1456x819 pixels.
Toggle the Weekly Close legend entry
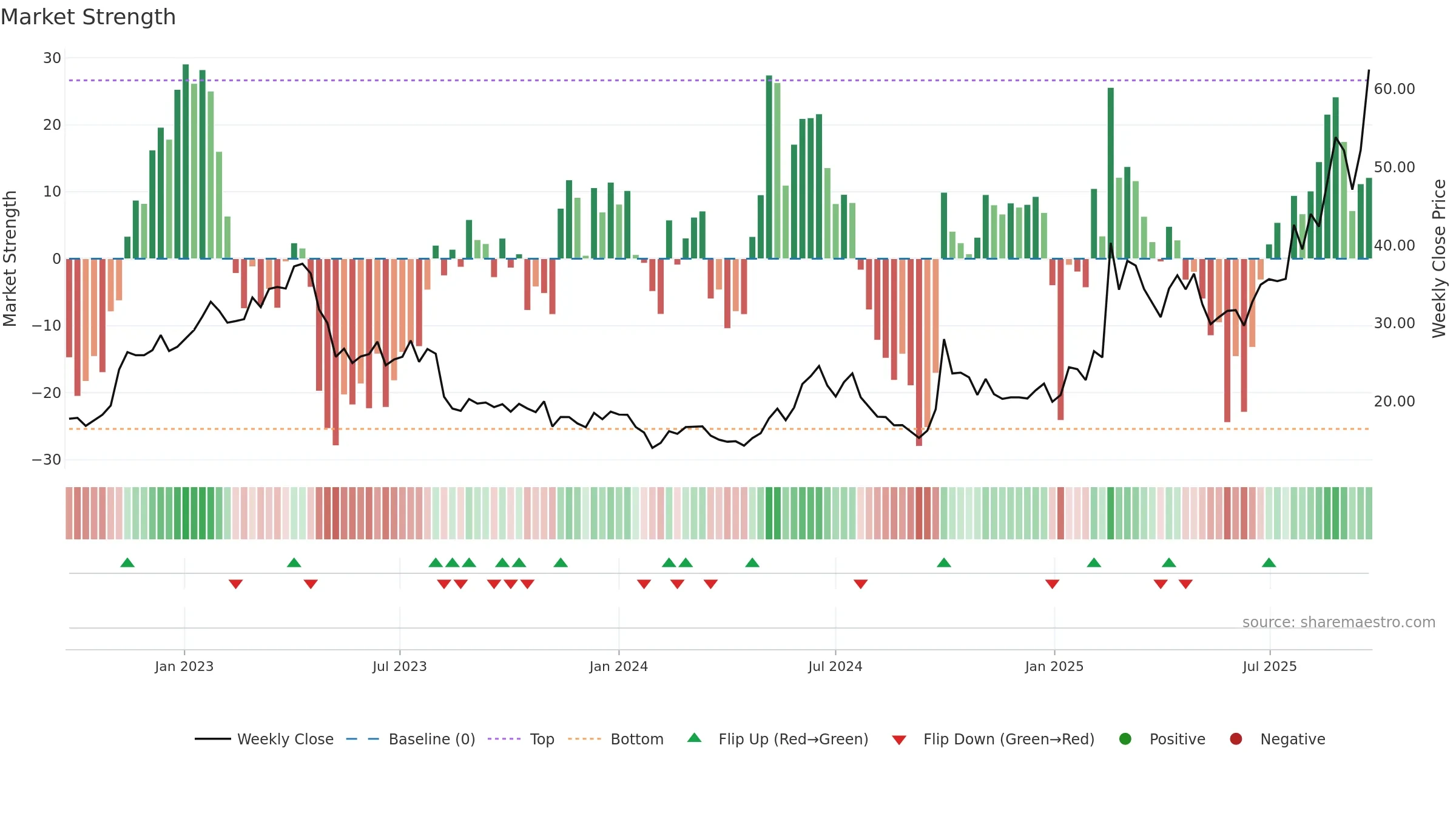(264, 739)
